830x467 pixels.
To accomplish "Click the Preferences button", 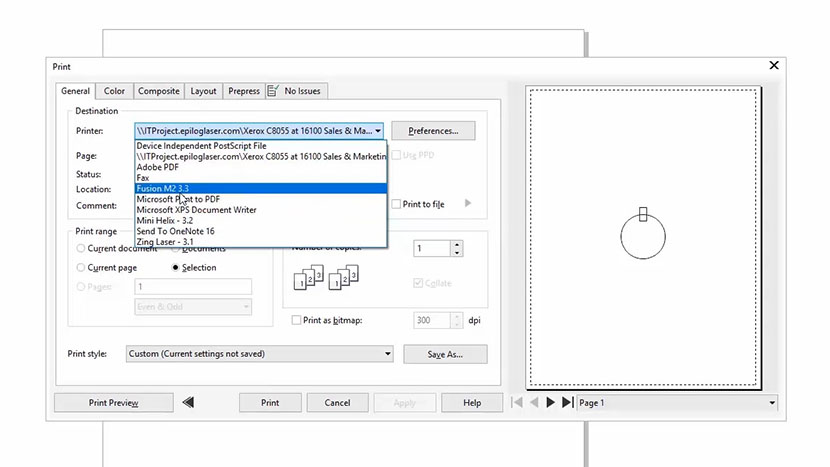I will (433, 131).
